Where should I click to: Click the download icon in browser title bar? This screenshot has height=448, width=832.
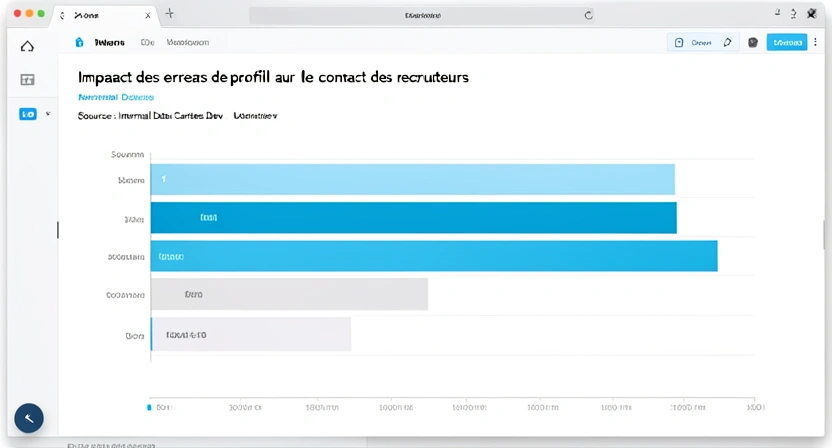793,14
